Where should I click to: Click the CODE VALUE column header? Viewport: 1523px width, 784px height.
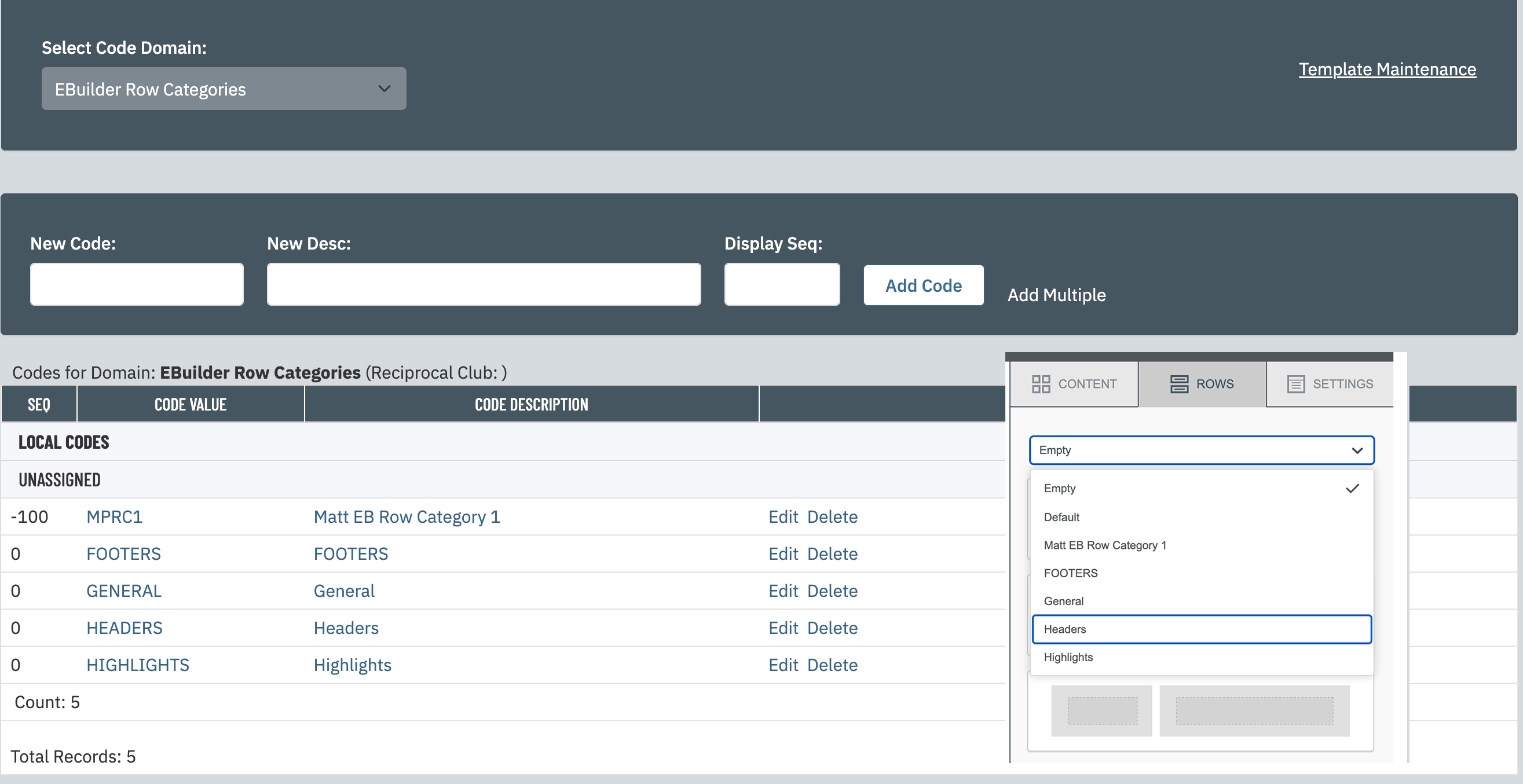point(191,404)
